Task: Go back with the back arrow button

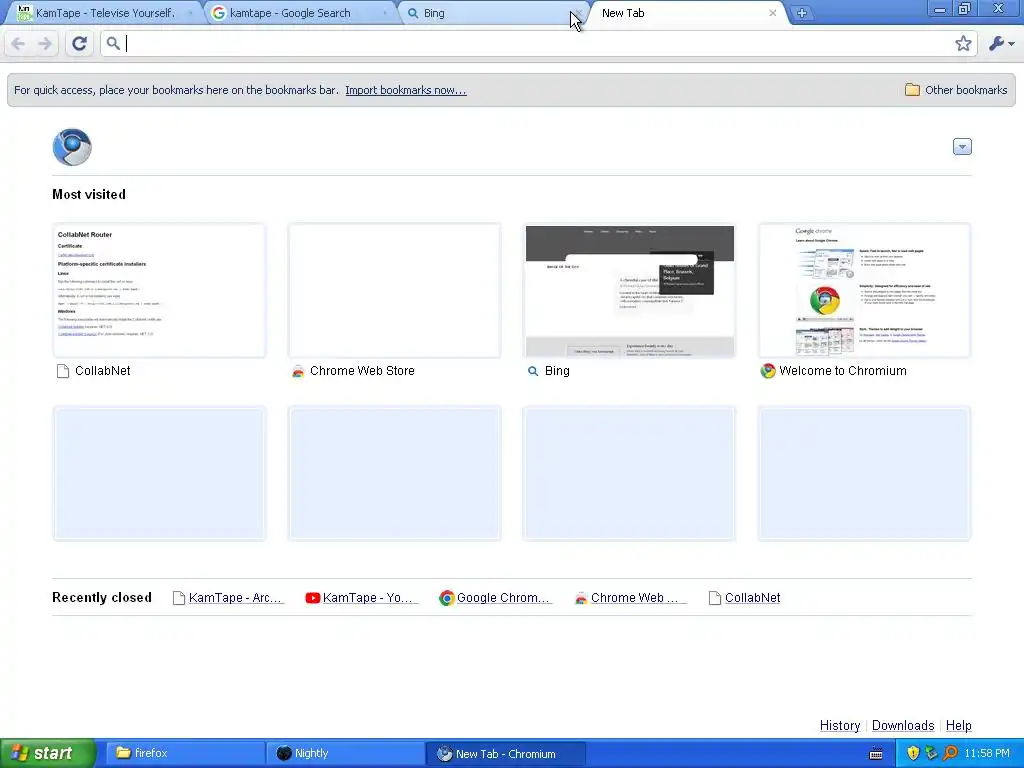Action: click(x=18, y=44)
